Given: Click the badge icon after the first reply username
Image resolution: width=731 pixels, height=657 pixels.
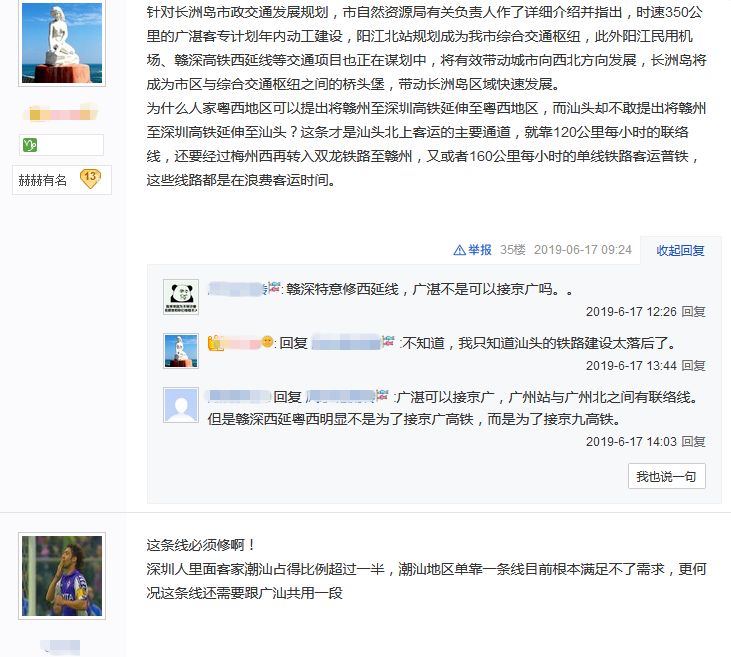Looking at the screenshot, I should [275, 287].
